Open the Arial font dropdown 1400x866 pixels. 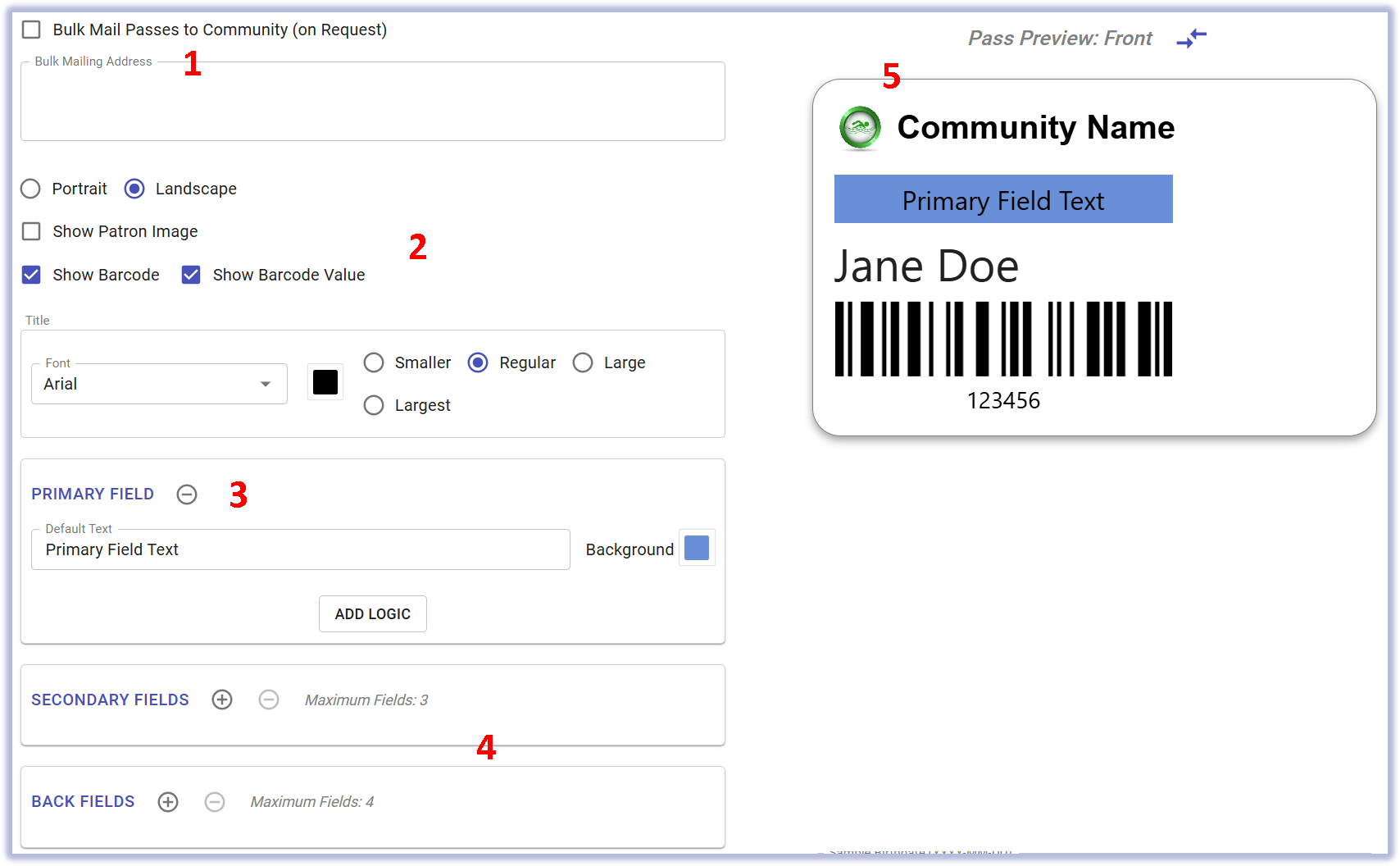[159, 384]
